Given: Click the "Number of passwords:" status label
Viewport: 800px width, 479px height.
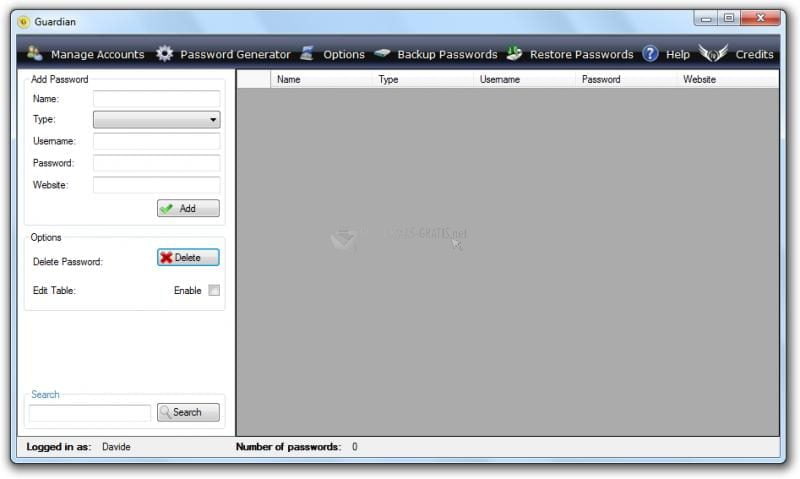Looking at the screenshot, I should [288, 447].
